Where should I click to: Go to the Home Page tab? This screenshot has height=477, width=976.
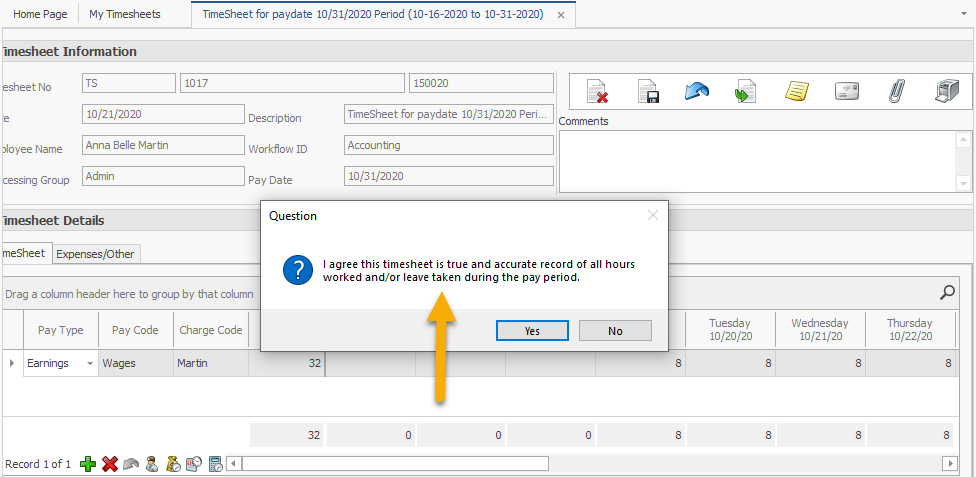41,15
